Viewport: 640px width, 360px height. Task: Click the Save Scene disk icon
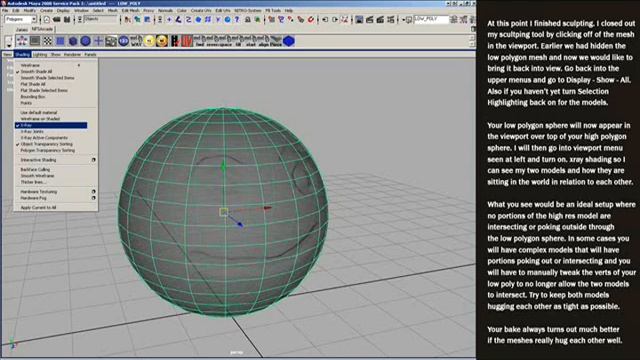click(67, 19)
